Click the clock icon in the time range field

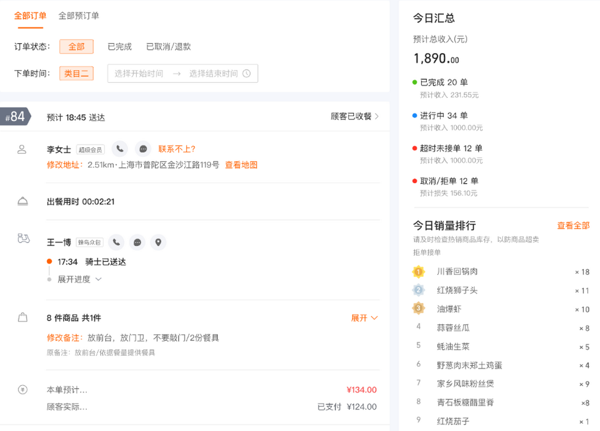tap(247, 73)
